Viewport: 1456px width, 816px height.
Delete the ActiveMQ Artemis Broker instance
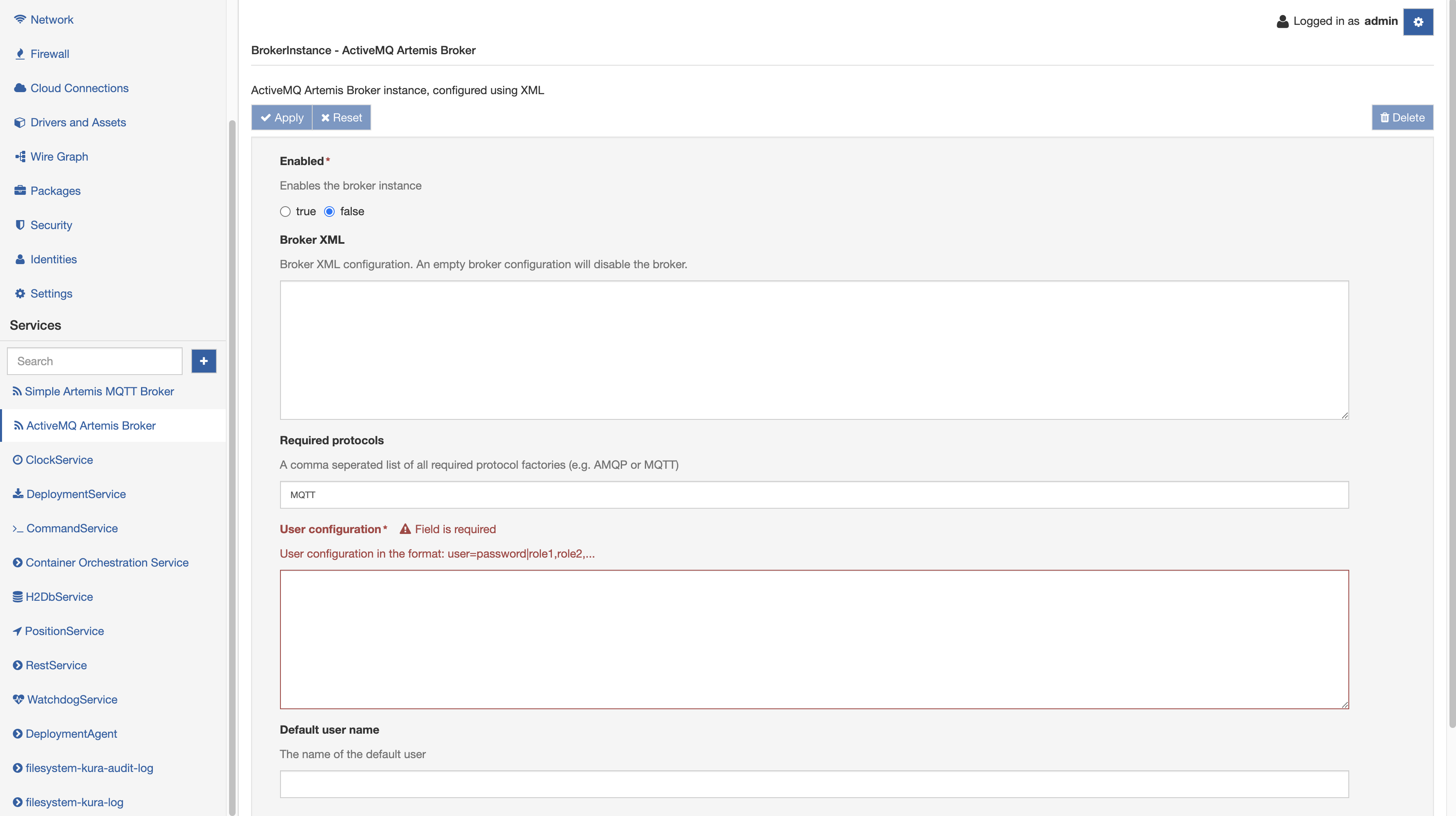pyautogui.click(x=1402, y=117)
